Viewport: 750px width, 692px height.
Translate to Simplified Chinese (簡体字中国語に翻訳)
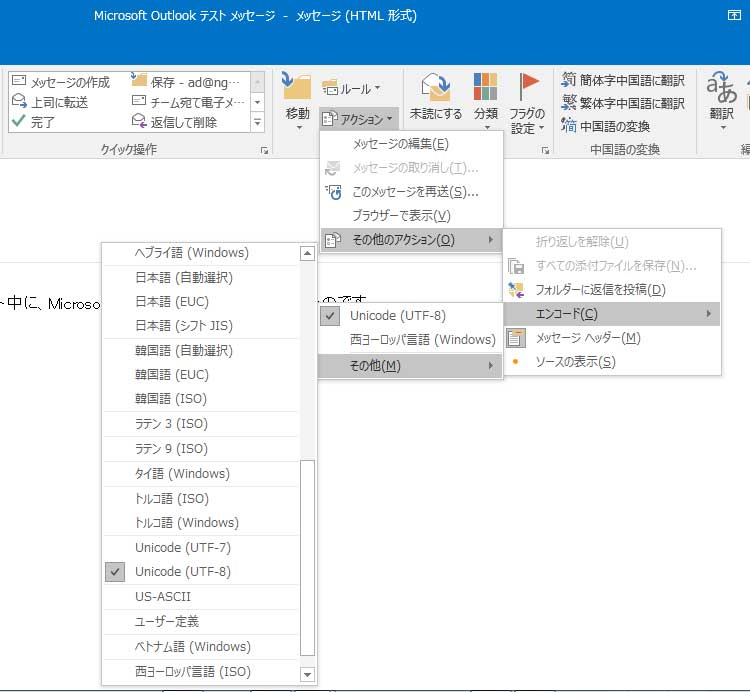click(x=623, y=80)
